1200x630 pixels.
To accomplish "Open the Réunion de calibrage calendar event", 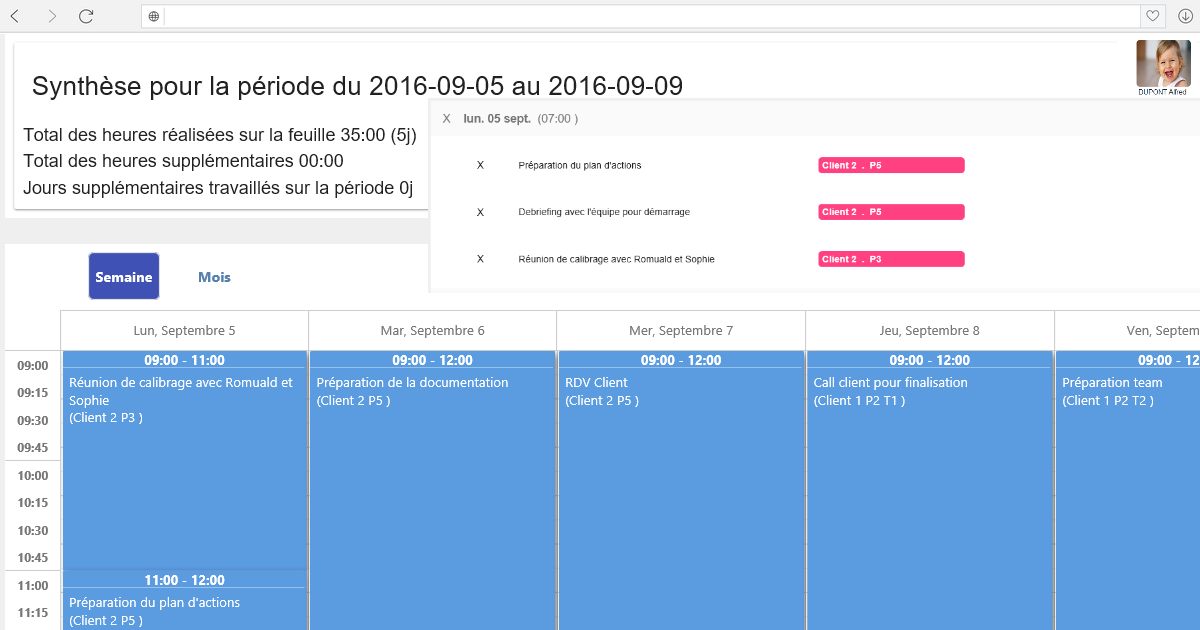I will [184, 460].
